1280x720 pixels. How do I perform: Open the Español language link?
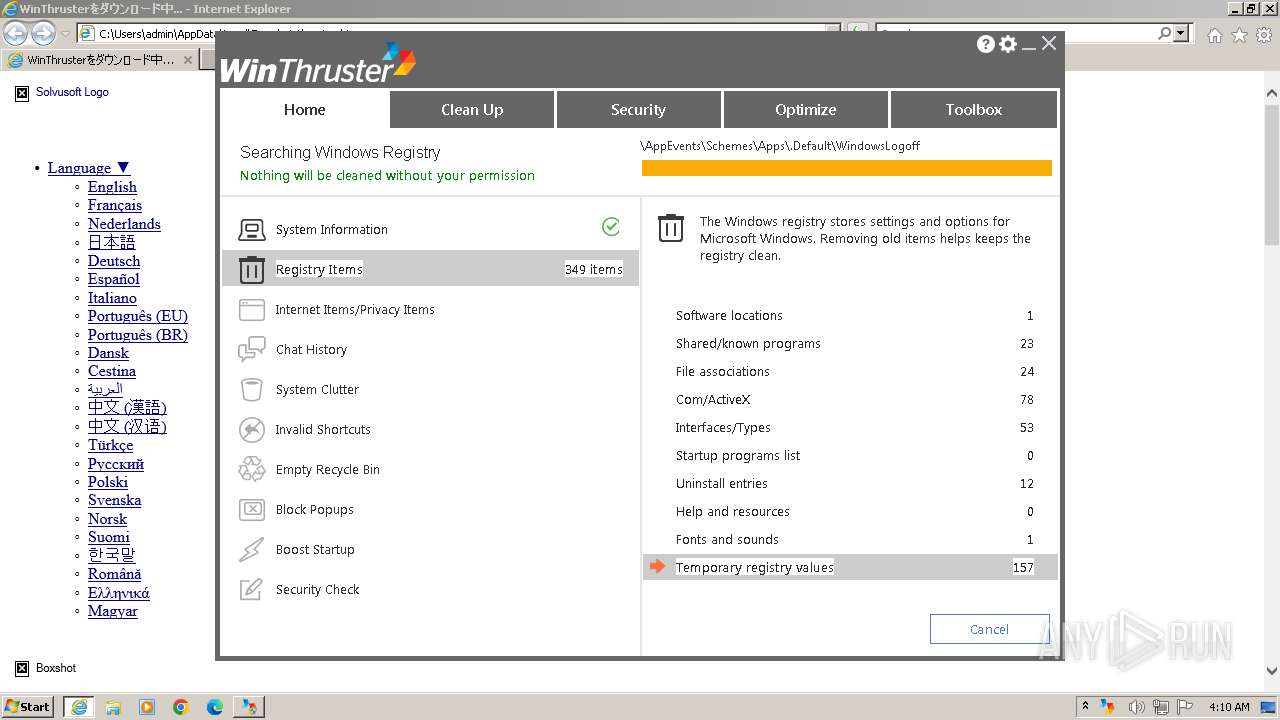coord(113,279)
